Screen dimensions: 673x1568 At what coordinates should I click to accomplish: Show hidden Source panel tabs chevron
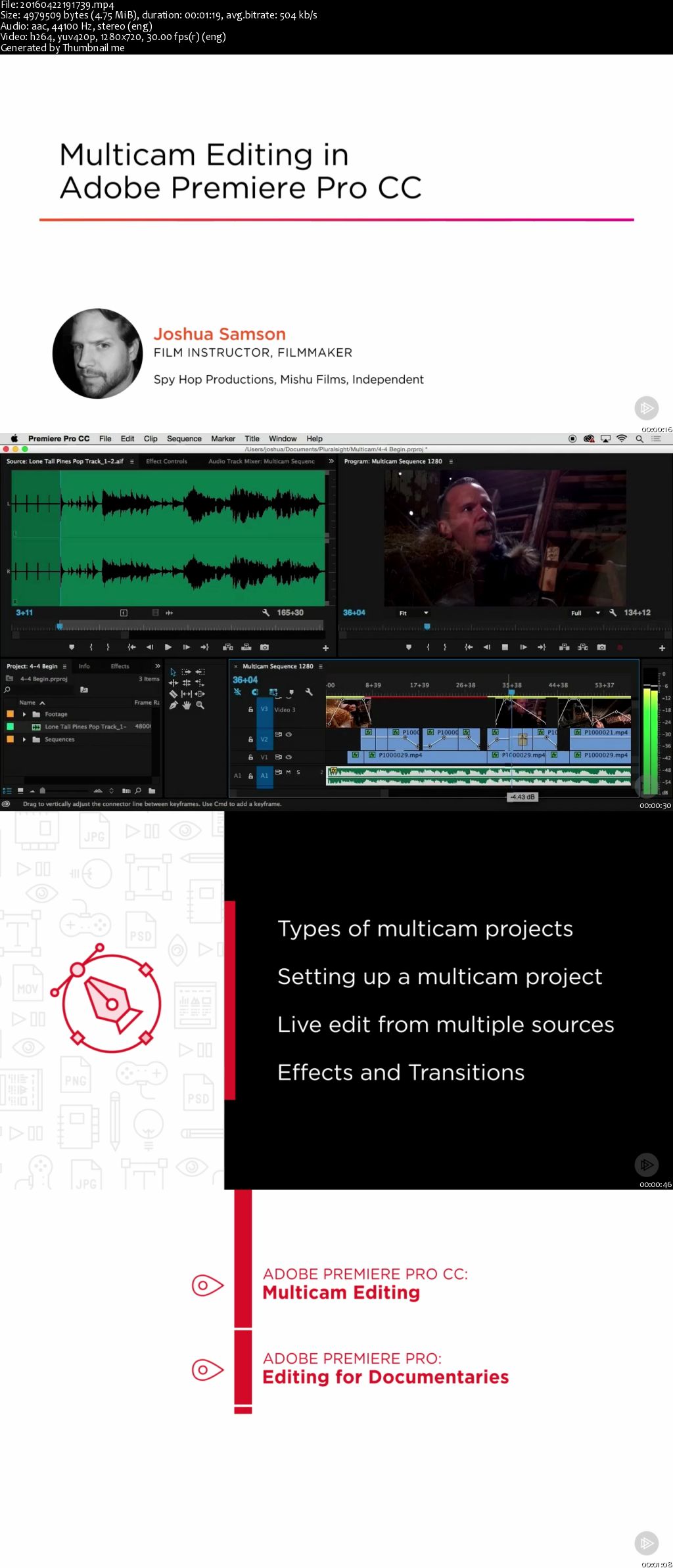[331, 461]
